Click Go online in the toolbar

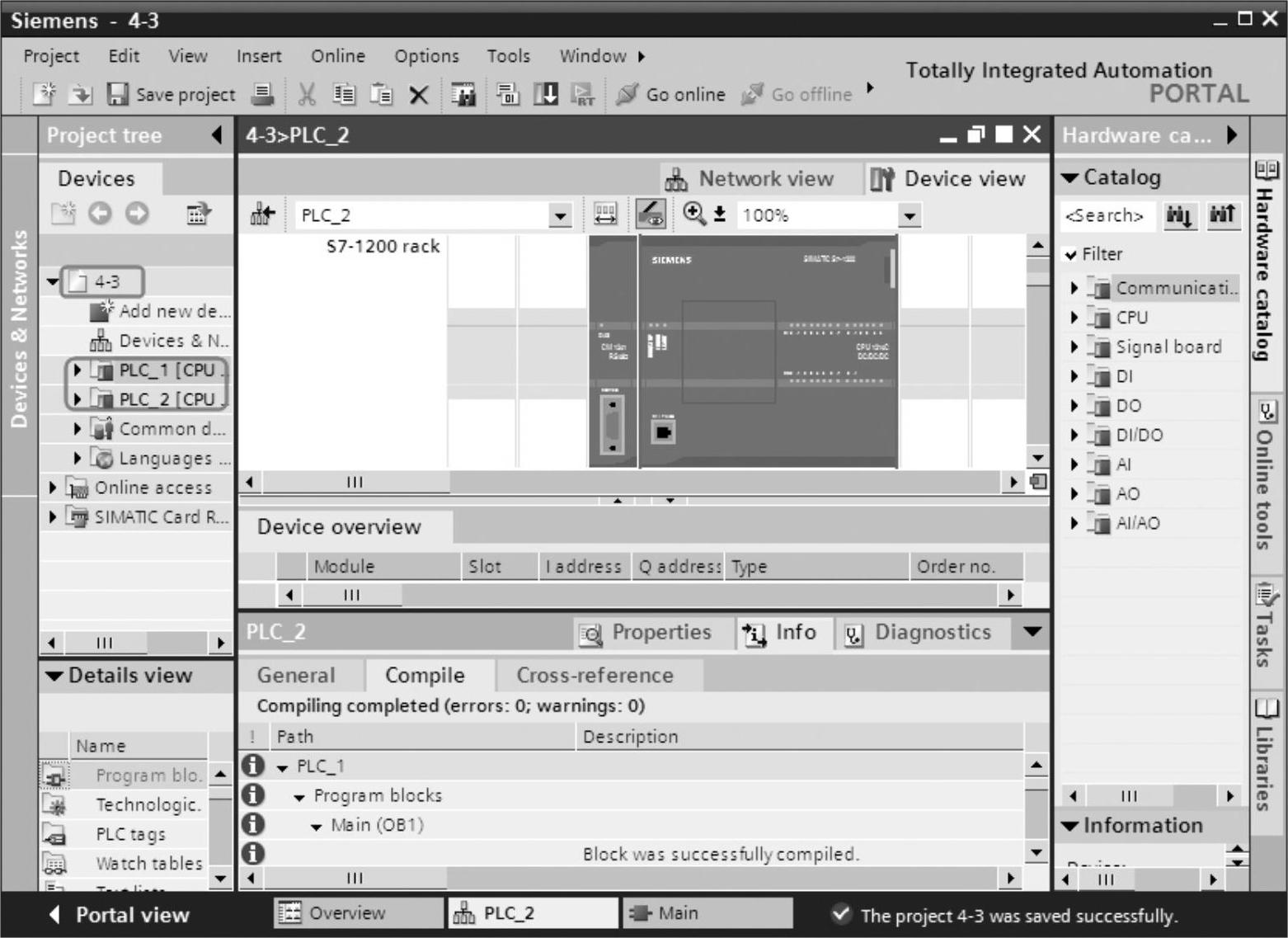pyautogui.click(x=671, y=94)
